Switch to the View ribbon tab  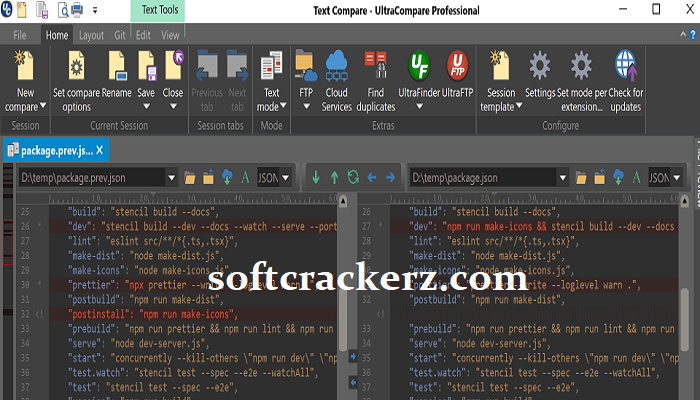170,35
